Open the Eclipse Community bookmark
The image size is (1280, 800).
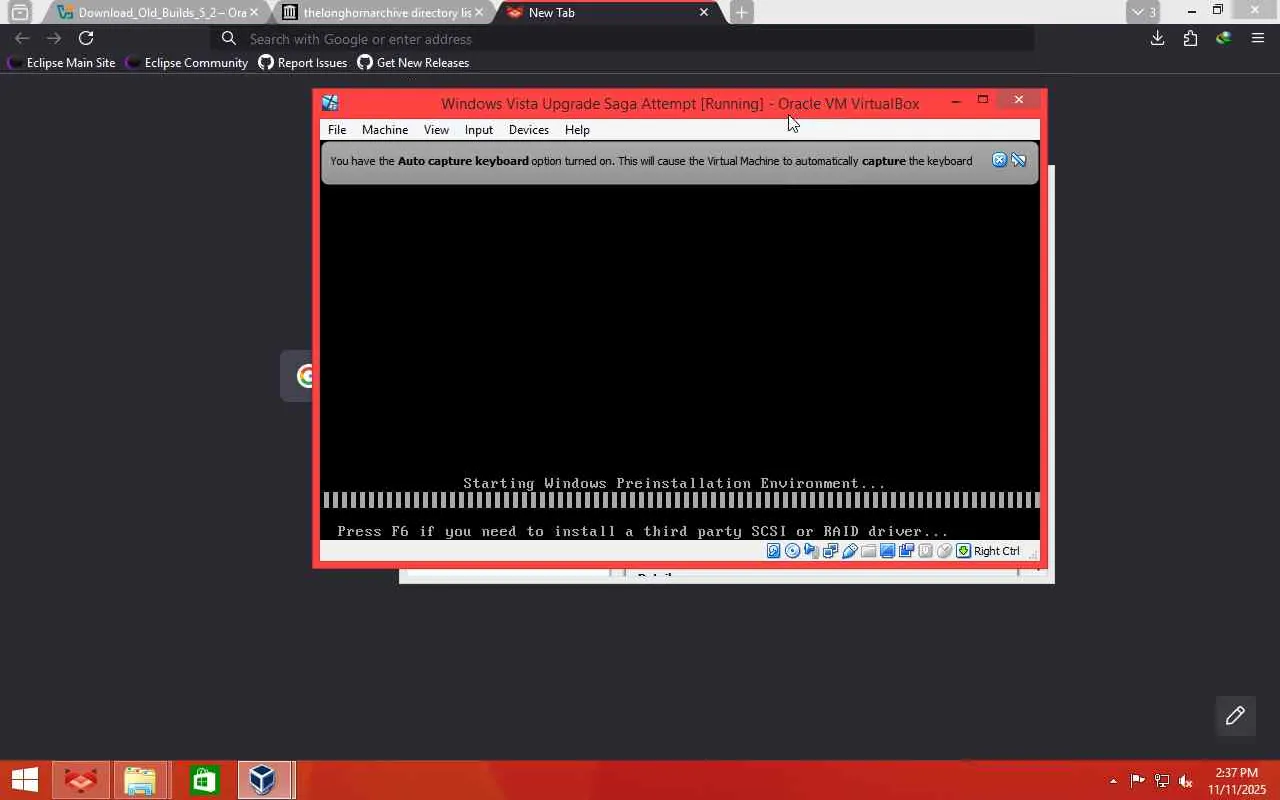pyautogui.click(x=187, y=63)
